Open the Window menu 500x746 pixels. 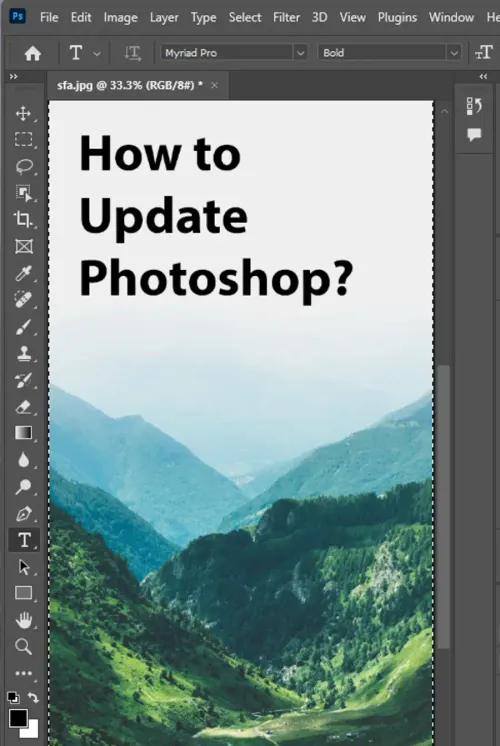point(451,18)
